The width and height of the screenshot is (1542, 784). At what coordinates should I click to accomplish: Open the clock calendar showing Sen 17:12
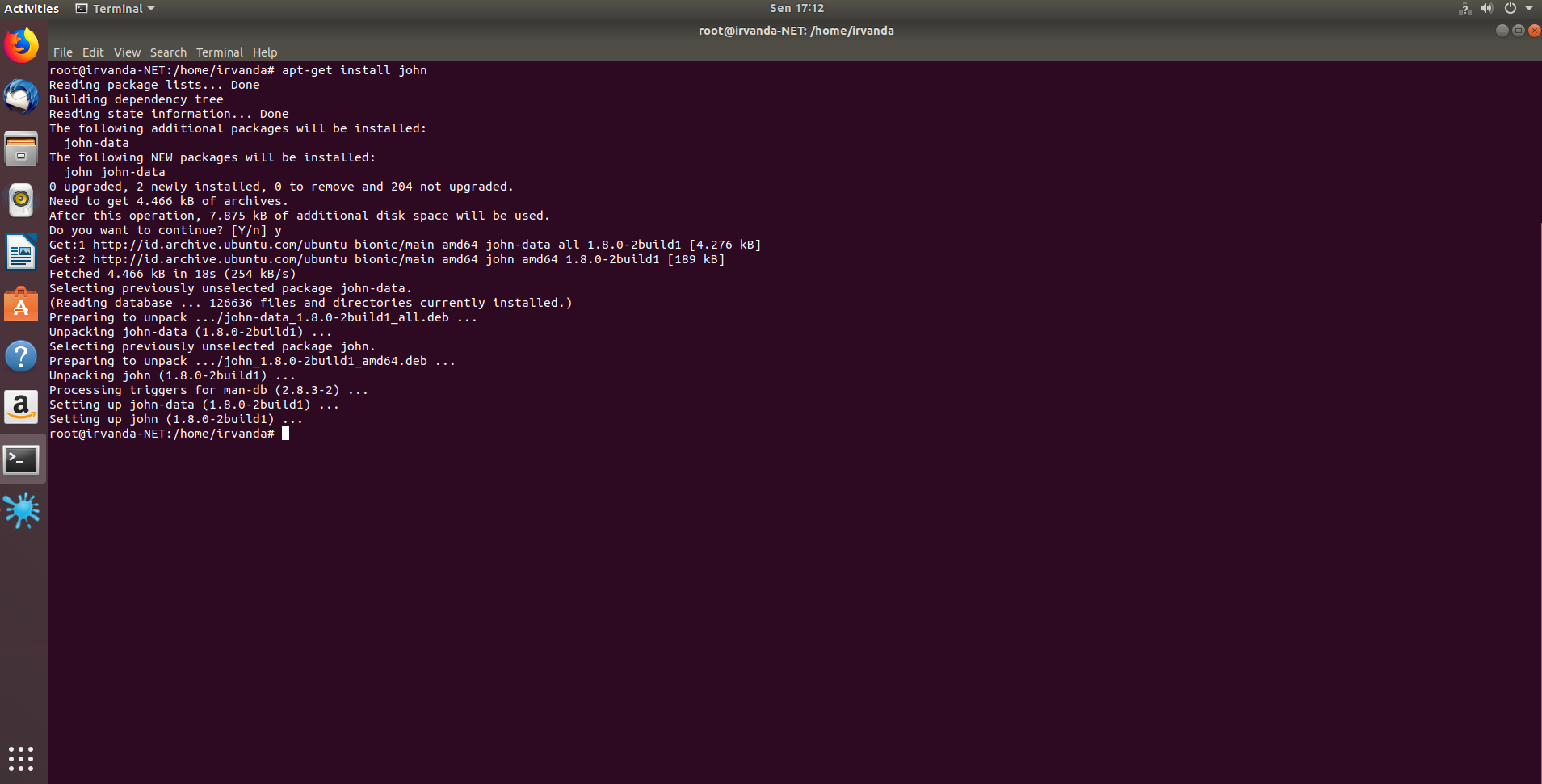click(796, 9)
